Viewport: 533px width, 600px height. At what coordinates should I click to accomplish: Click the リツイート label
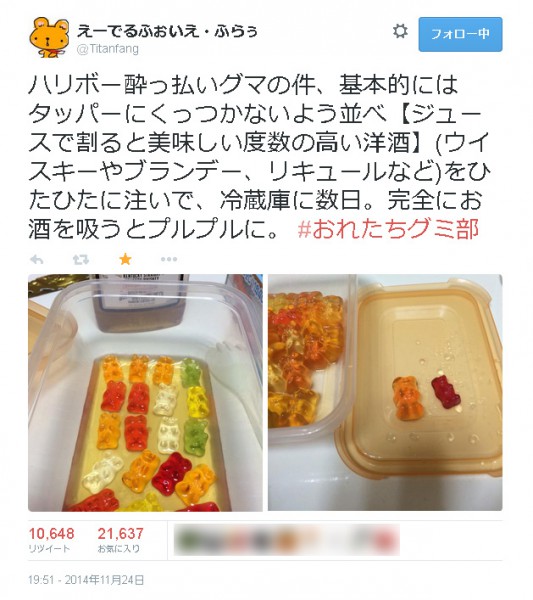coord(49,549)
